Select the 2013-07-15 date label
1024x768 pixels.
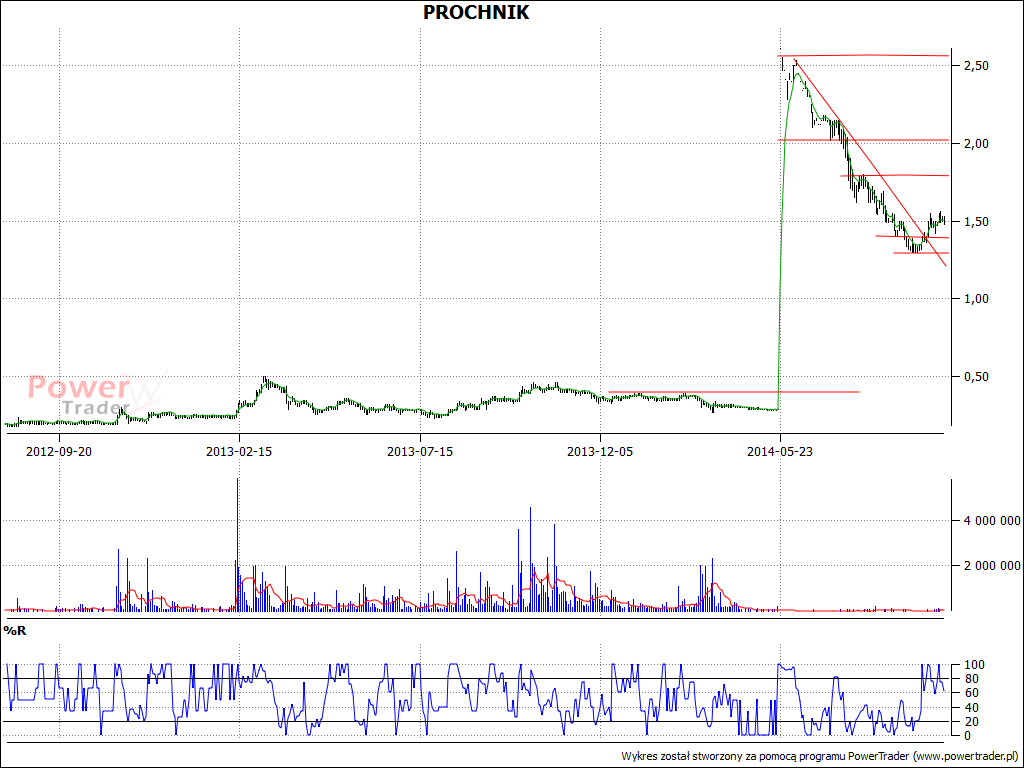point(420,451)
